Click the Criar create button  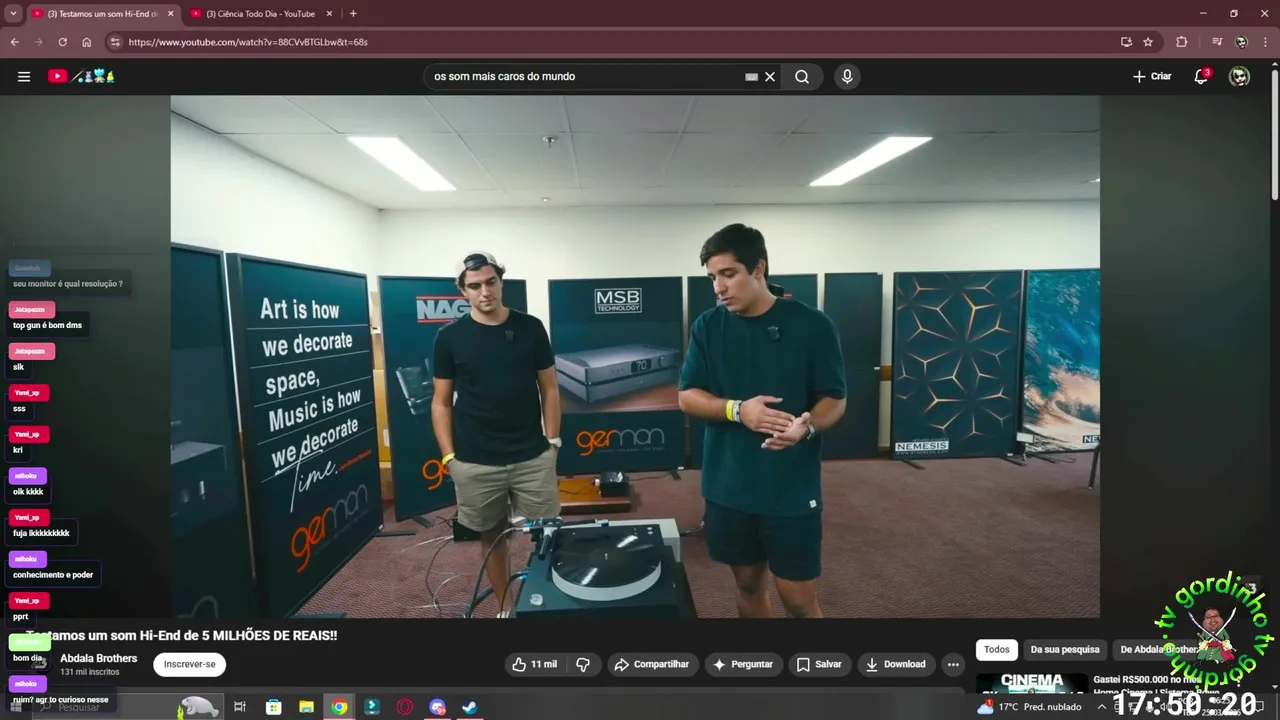pyautogui.click(x=1152, y=76)
